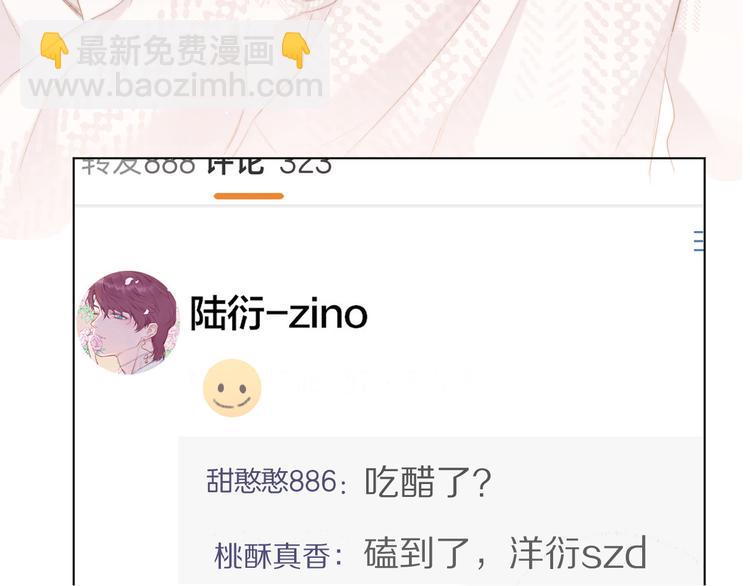This screenshot has width=750, height=586.
Task: Open the 甜憨憨886 commenter profile
Action: 272,481
